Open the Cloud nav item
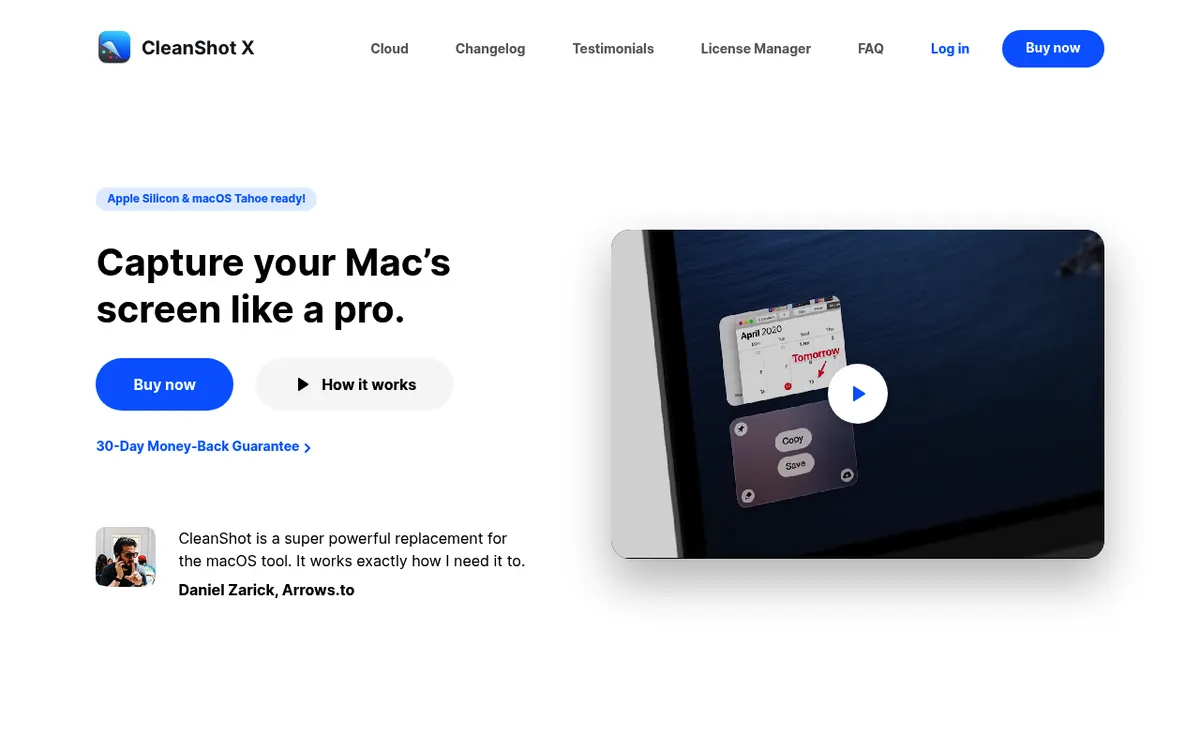 point(389,48)
